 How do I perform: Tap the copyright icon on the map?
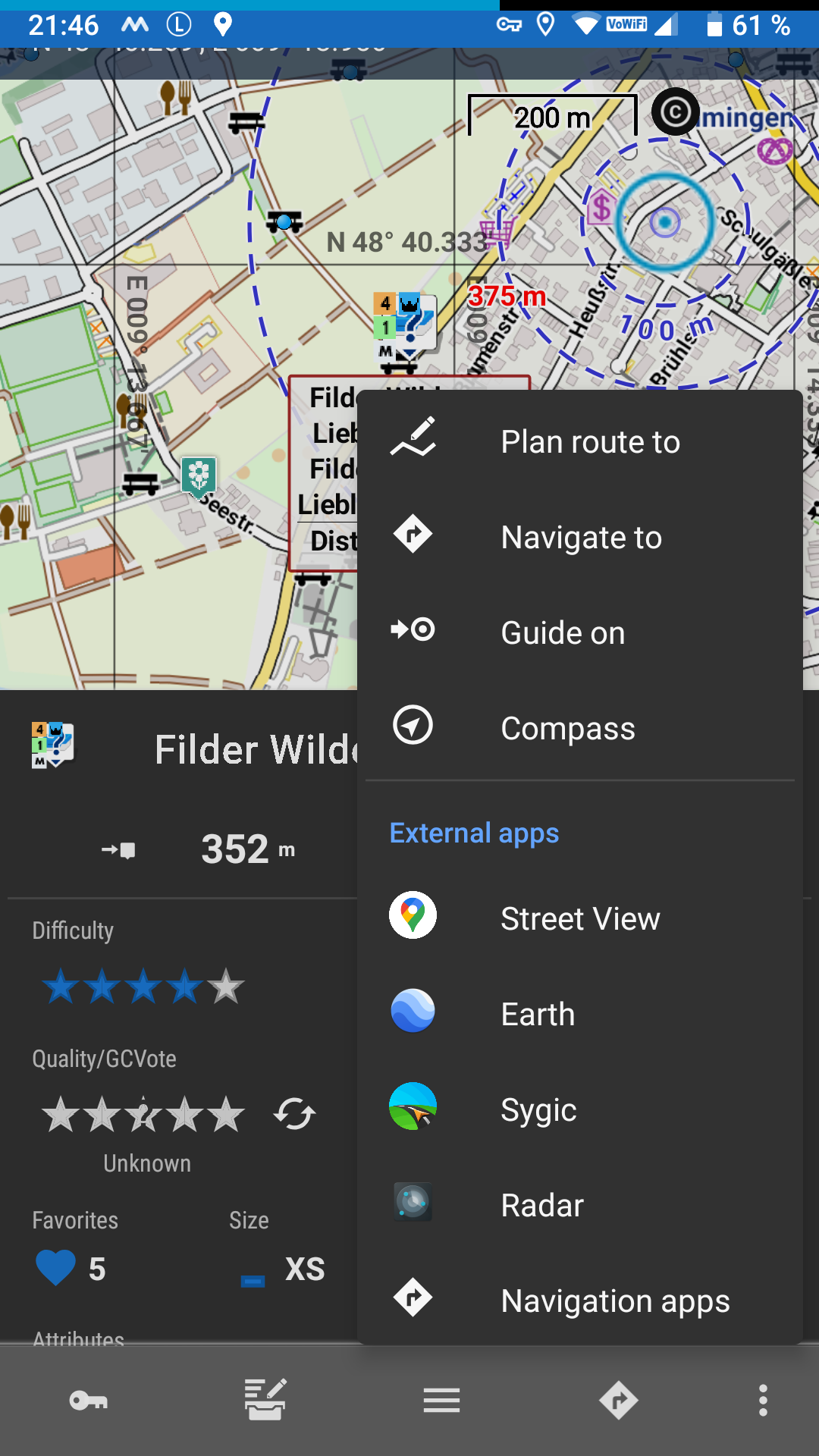tap(675, 112)
